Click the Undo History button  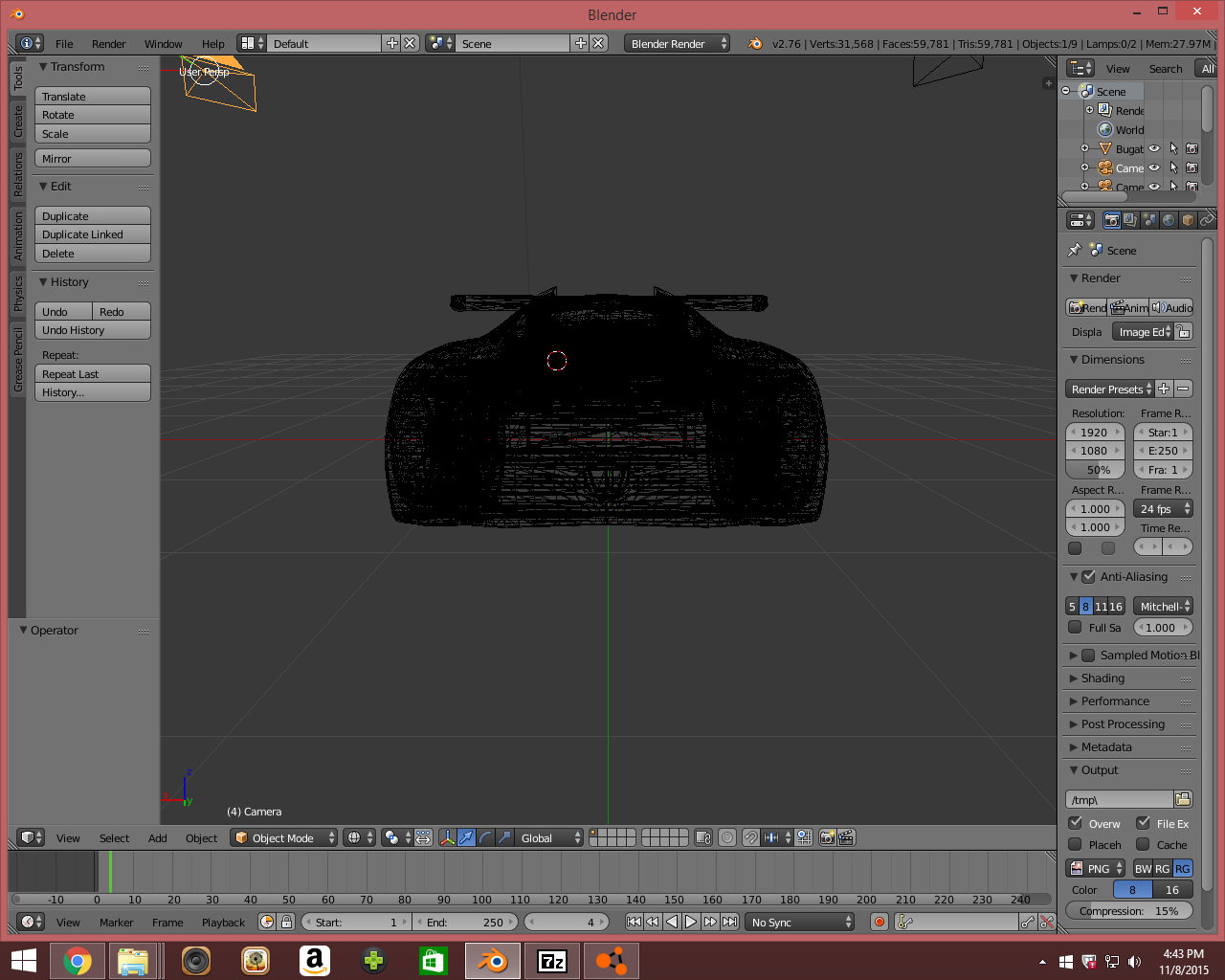coord(93,330)
